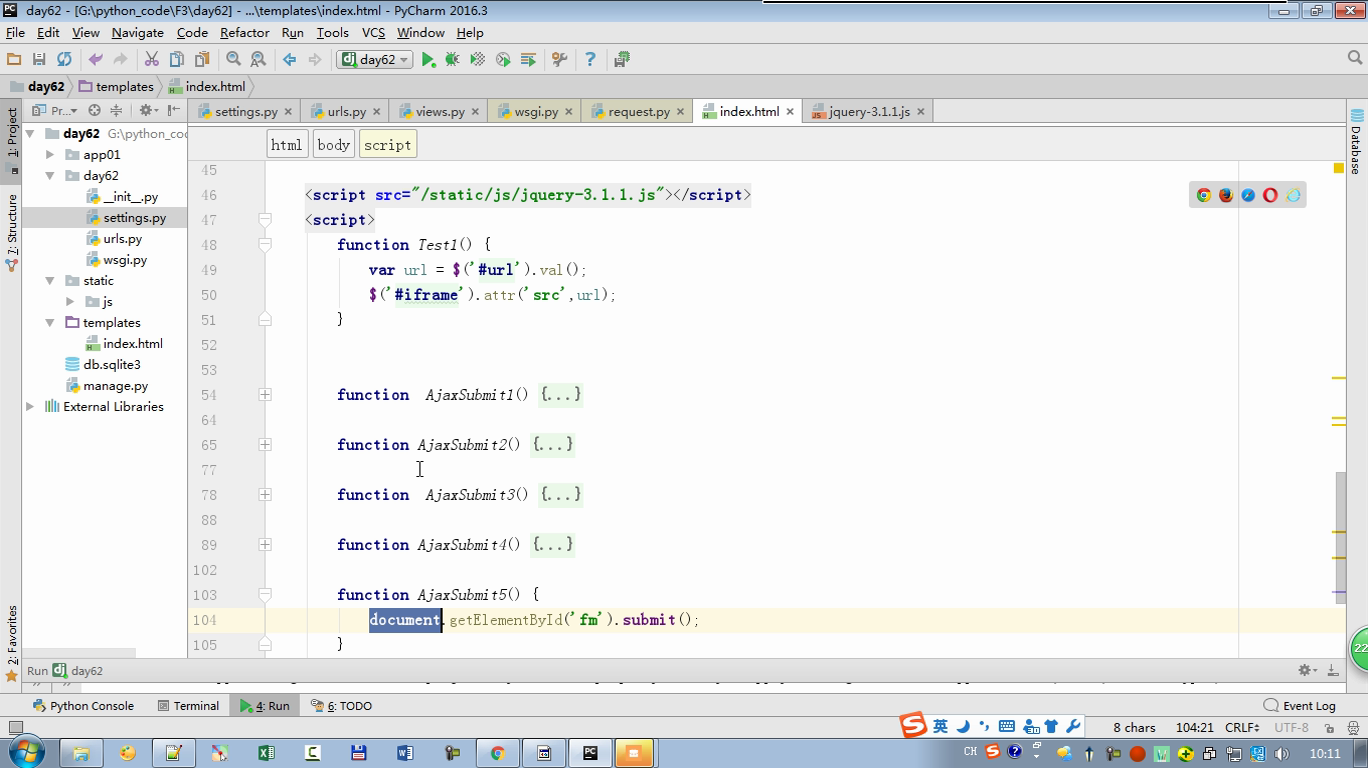
Task: Select manage.py in the project tree
Action: (x=116, y=386)
